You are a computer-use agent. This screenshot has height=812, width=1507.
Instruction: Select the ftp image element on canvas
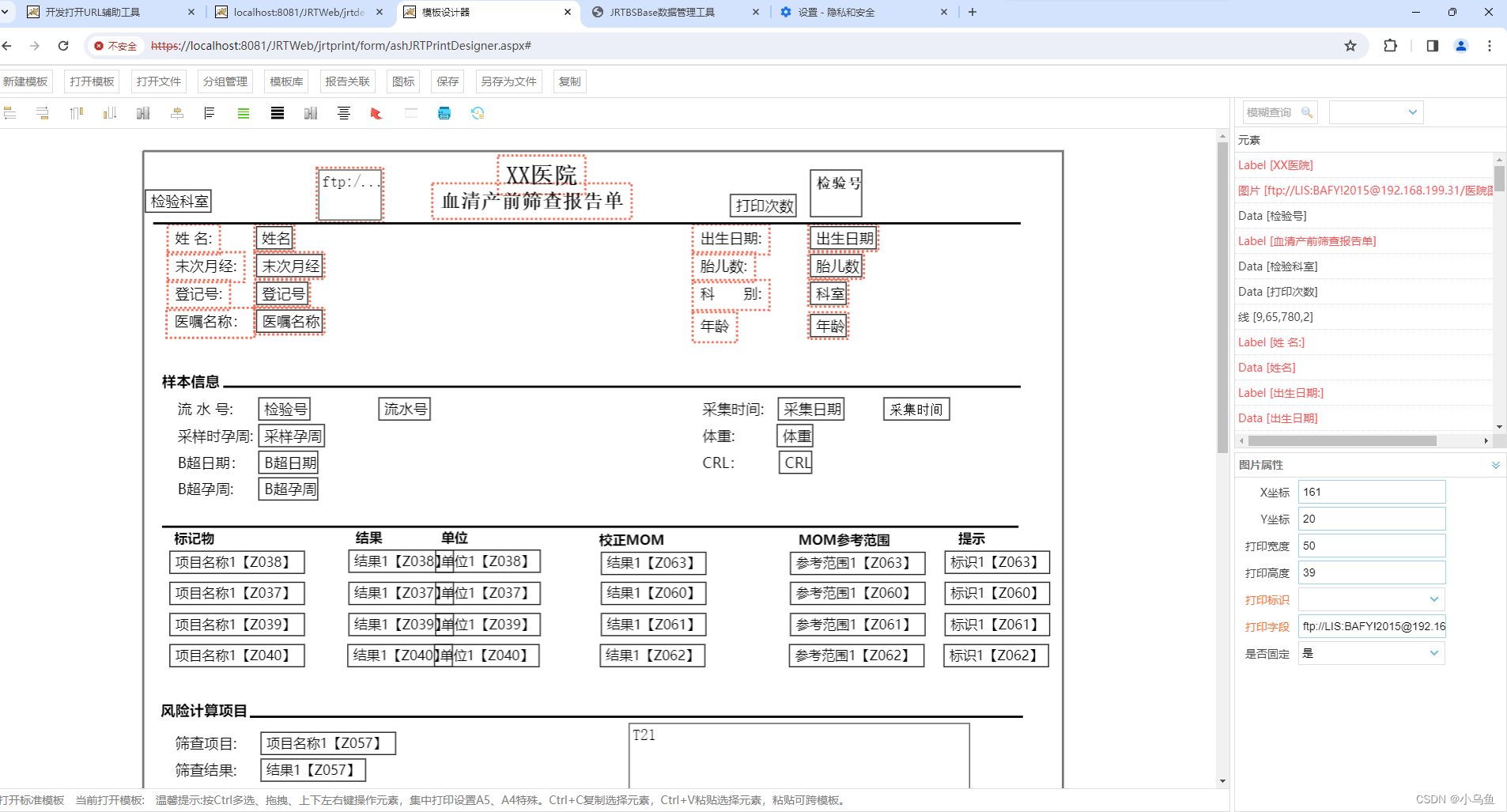350,194
